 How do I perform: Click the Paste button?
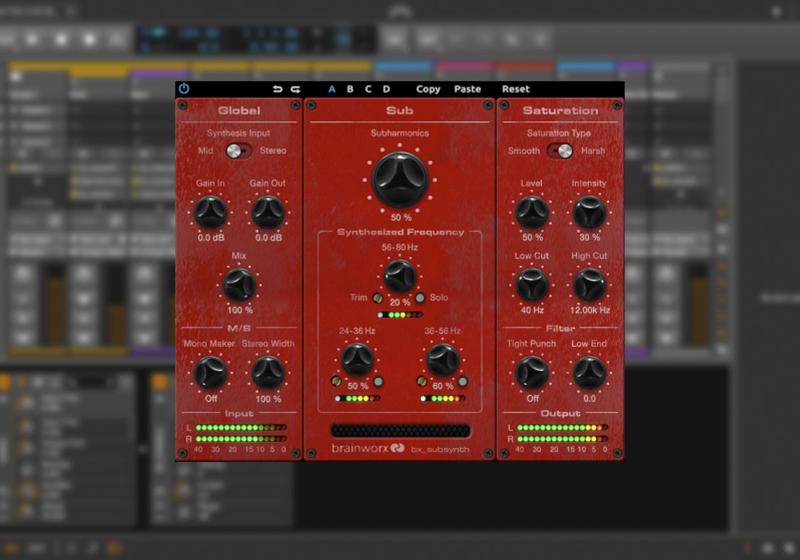467,89
